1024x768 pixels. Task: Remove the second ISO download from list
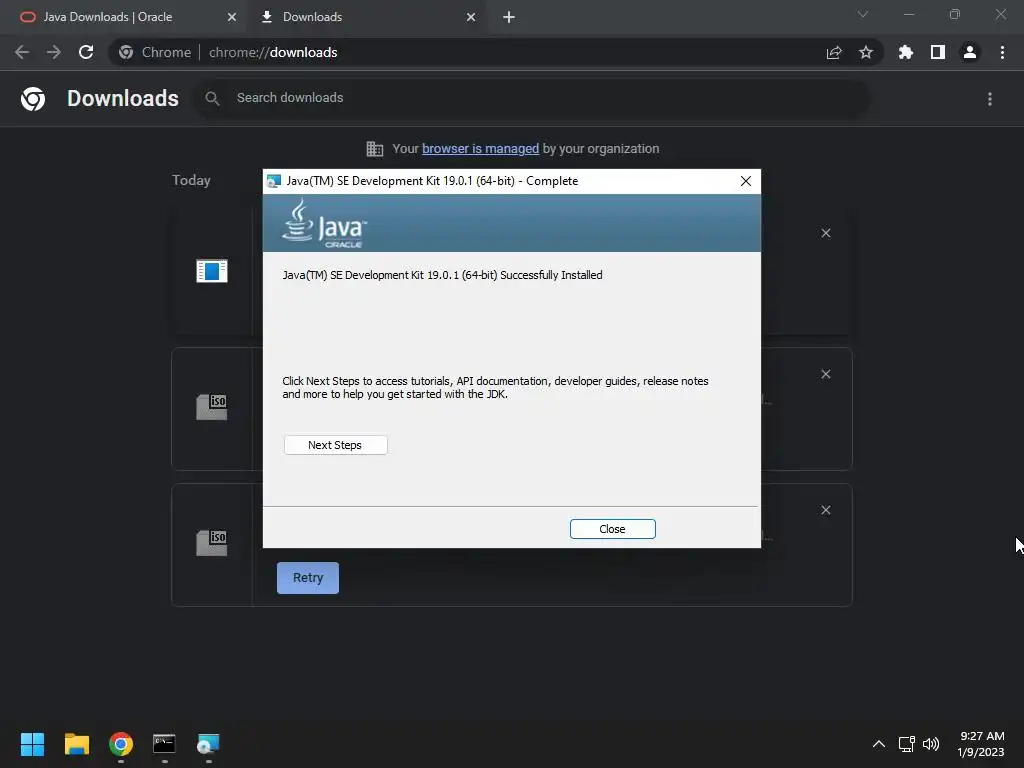point(826,374)
